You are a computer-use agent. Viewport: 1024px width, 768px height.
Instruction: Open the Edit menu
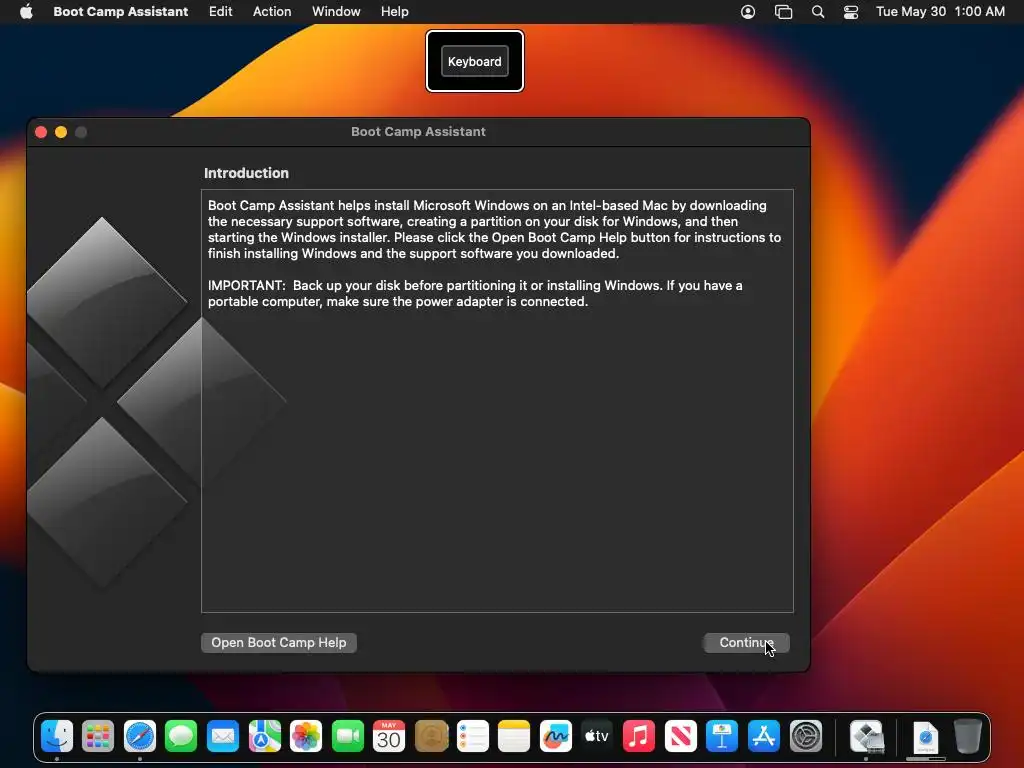[x=220, y=11]
